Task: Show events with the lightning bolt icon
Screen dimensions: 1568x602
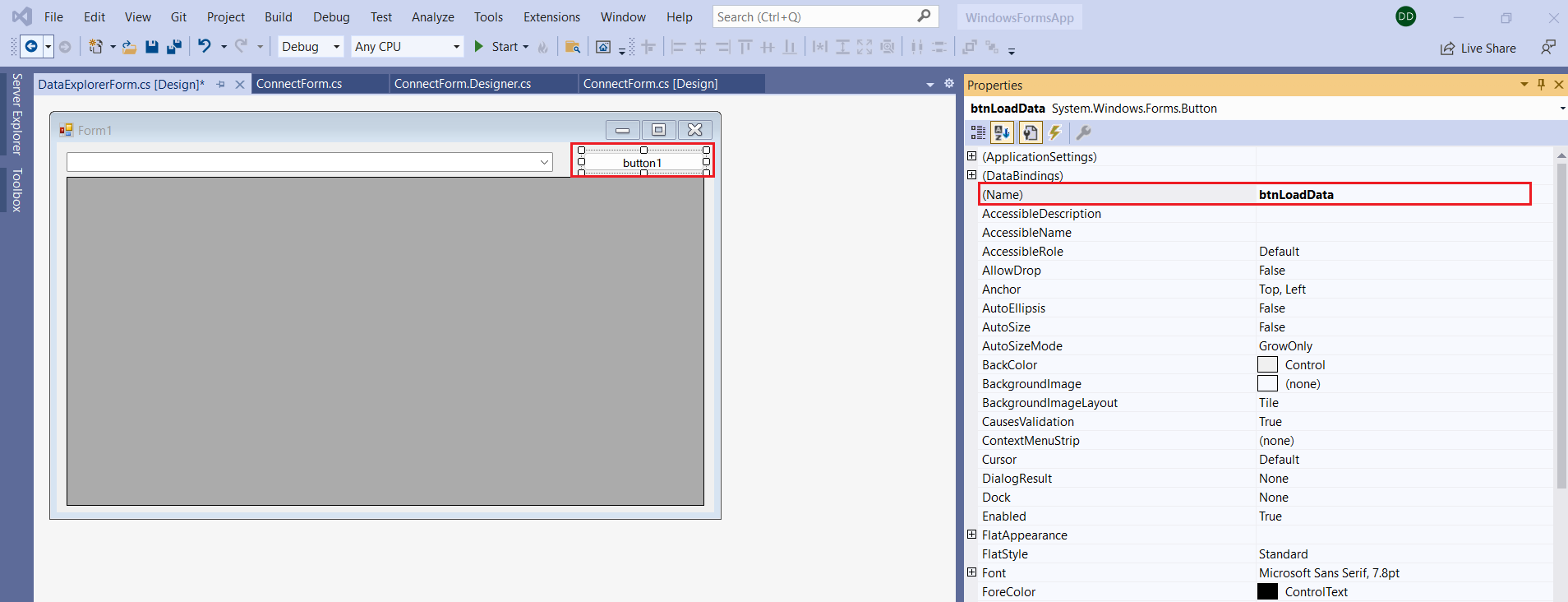Action: pos(1055,132)
